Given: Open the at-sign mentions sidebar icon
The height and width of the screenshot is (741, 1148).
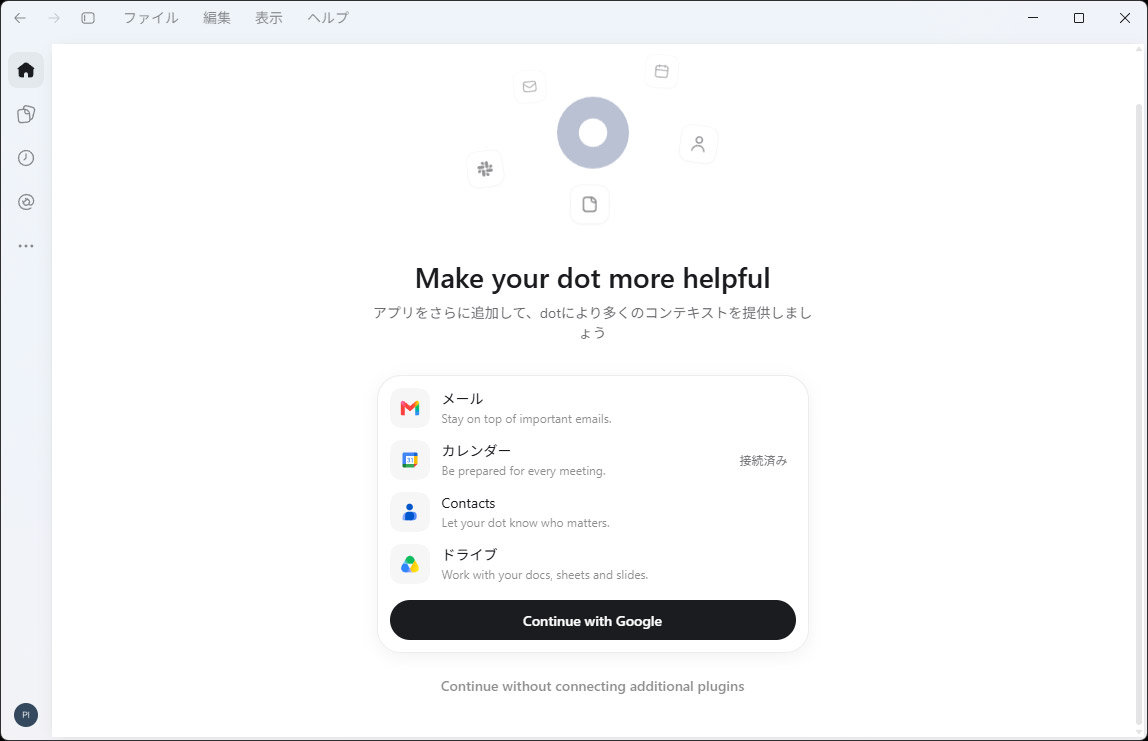Looking at the screenshot, I should click(x=26, y=202).
